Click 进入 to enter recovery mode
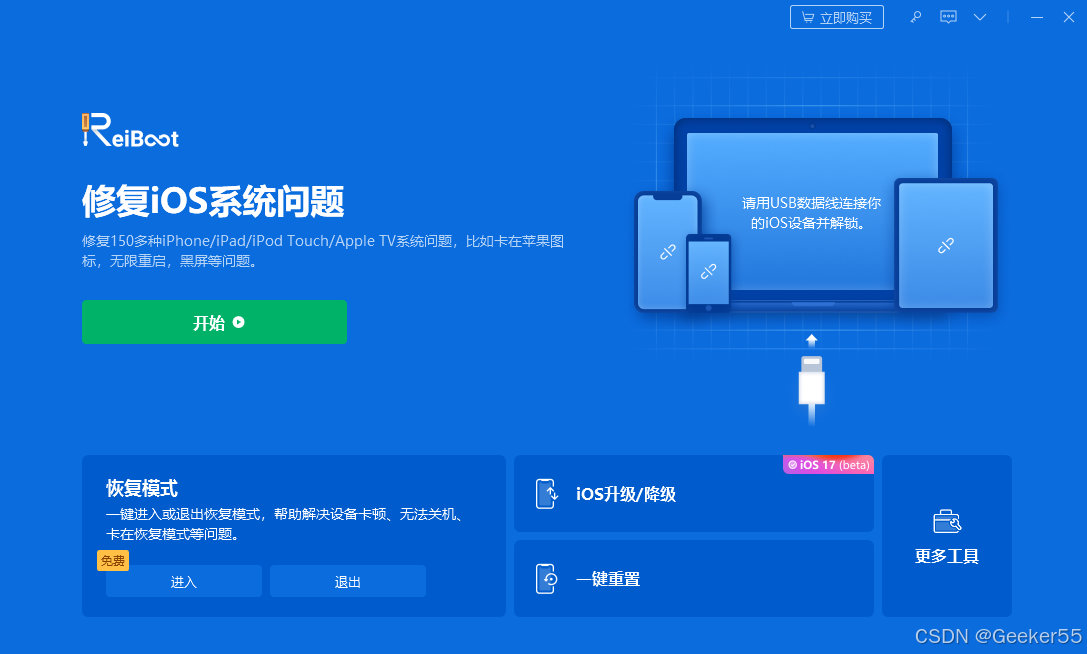 [x=184, y=581]
